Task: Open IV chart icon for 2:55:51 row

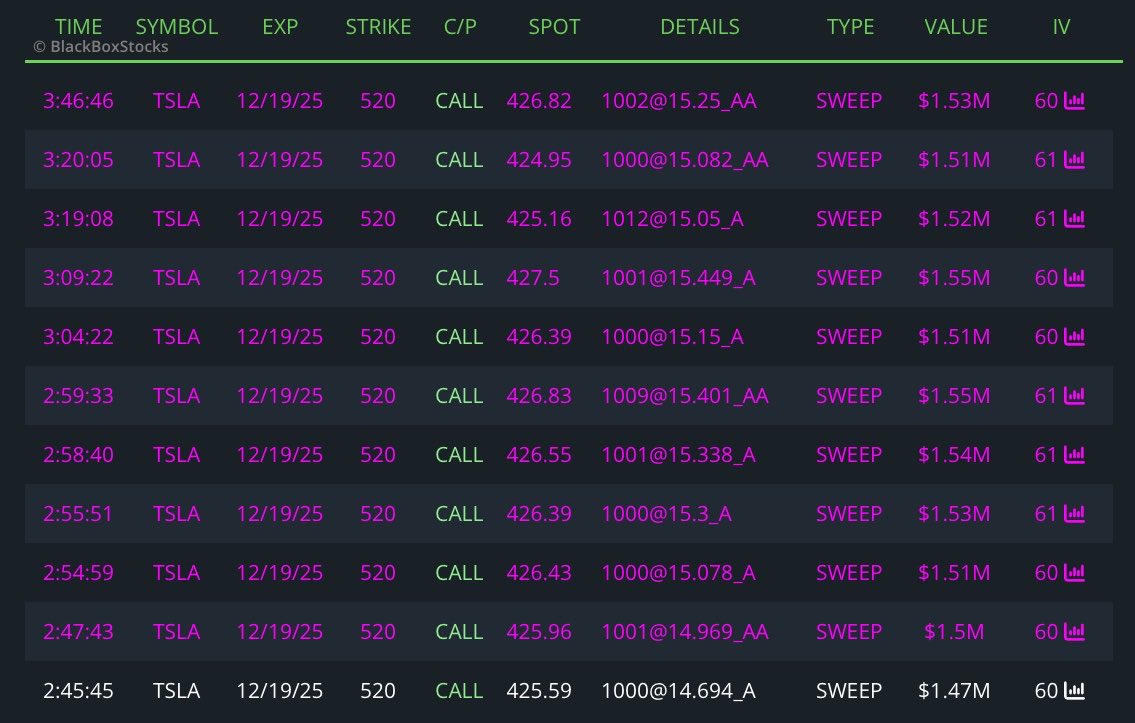Action: 1074,513
